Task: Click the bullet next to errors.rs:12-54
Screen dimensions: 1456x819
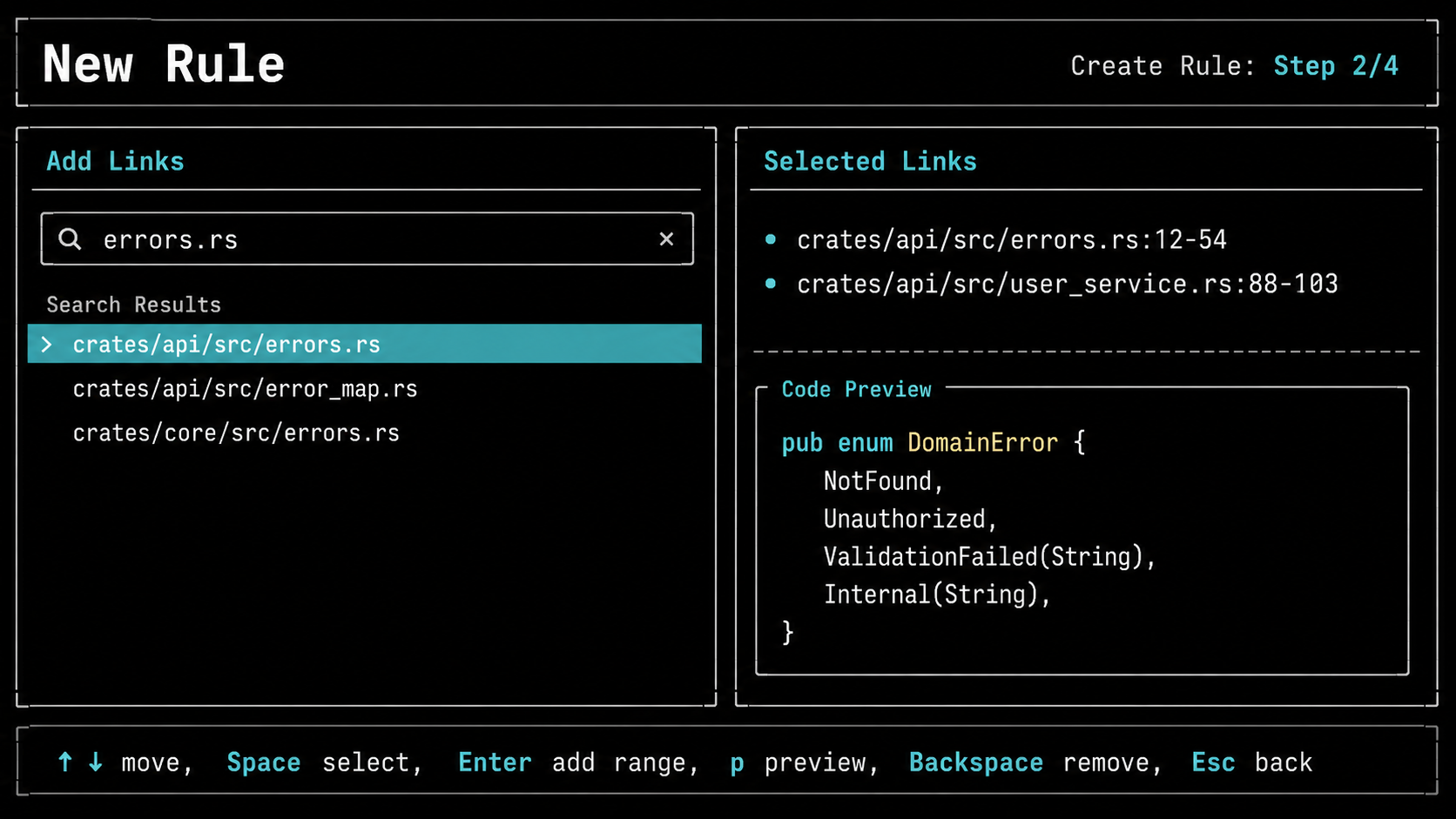Action: [771, 239]
